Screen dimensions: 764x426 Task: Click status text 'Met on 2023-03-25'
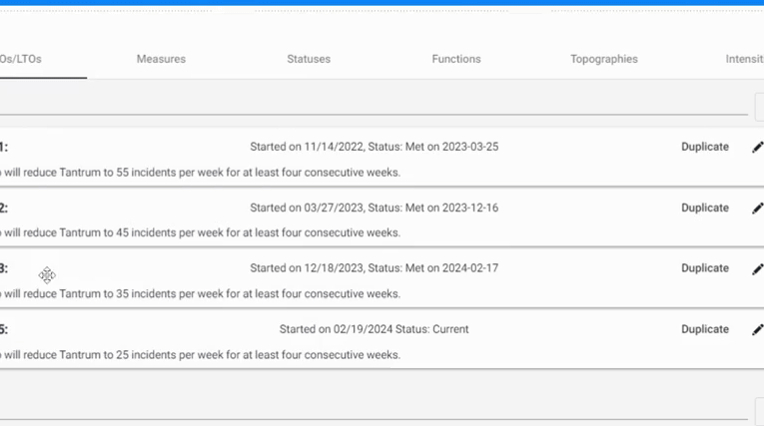click(x=452, y=147)
